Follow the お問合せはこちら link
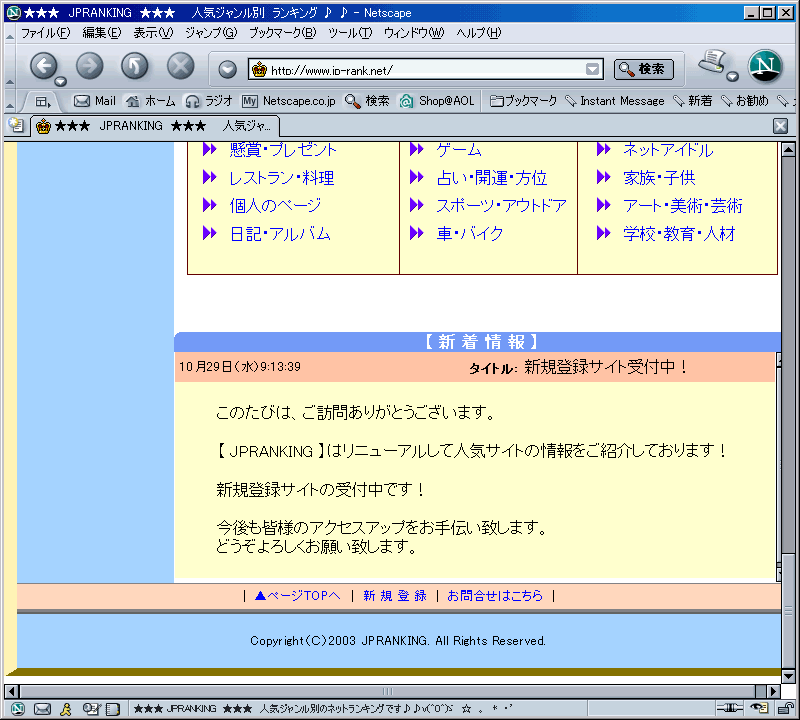This screenshot has height=720, width=800. tap(495, 595)
